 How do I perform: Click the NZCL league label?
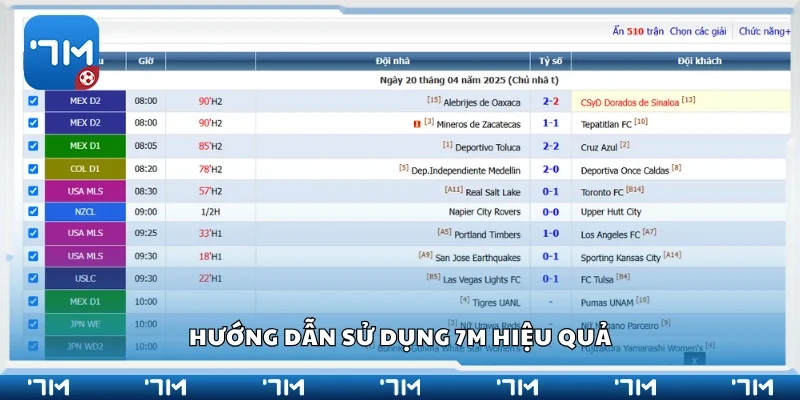85,211
